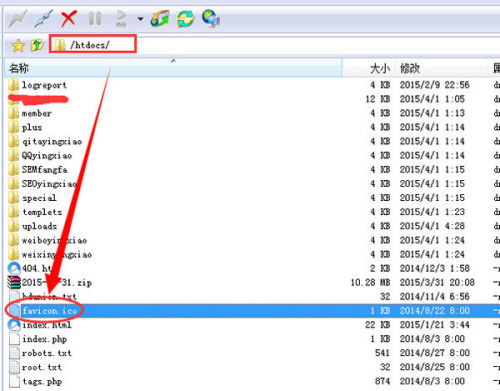Select the index.php file
The image size is (500, 391).
(x=44, y=339)
